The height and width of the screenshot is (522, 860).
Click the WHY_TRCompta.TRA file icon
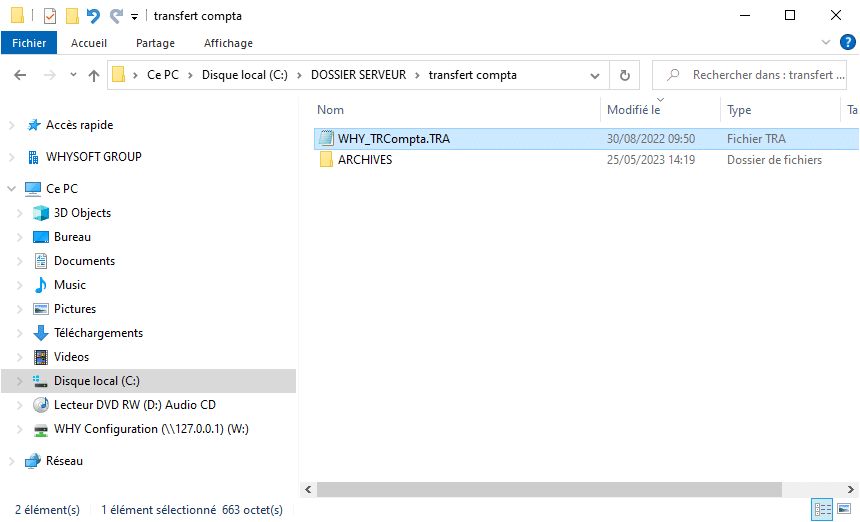tap(326, 138)
